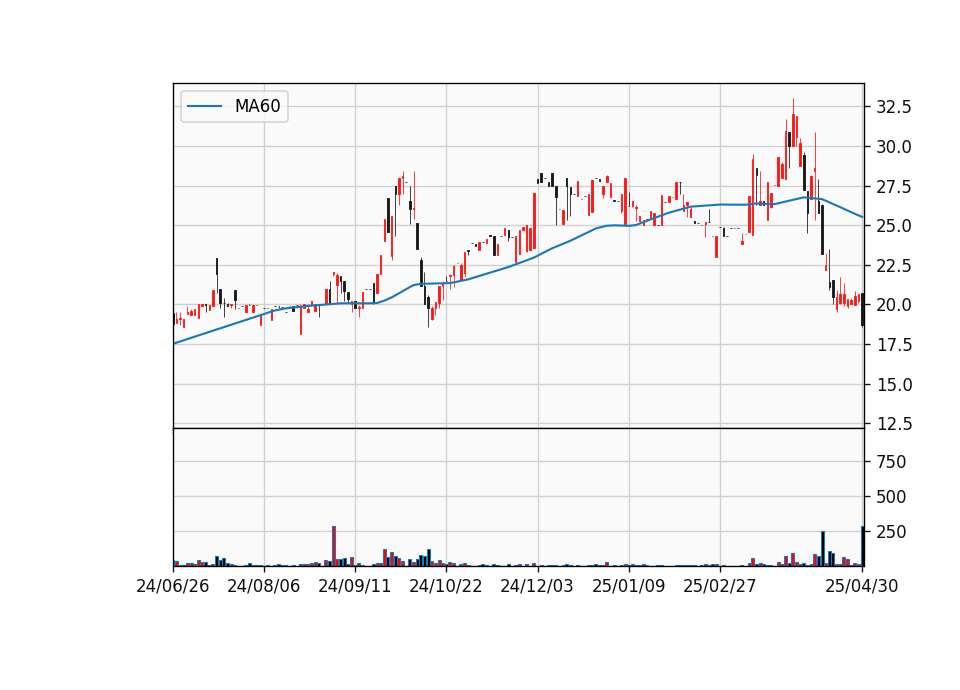Screen dimensions: 960x690
Task: Click the 12.5 price axis value
Action: (x=894, y=424)
